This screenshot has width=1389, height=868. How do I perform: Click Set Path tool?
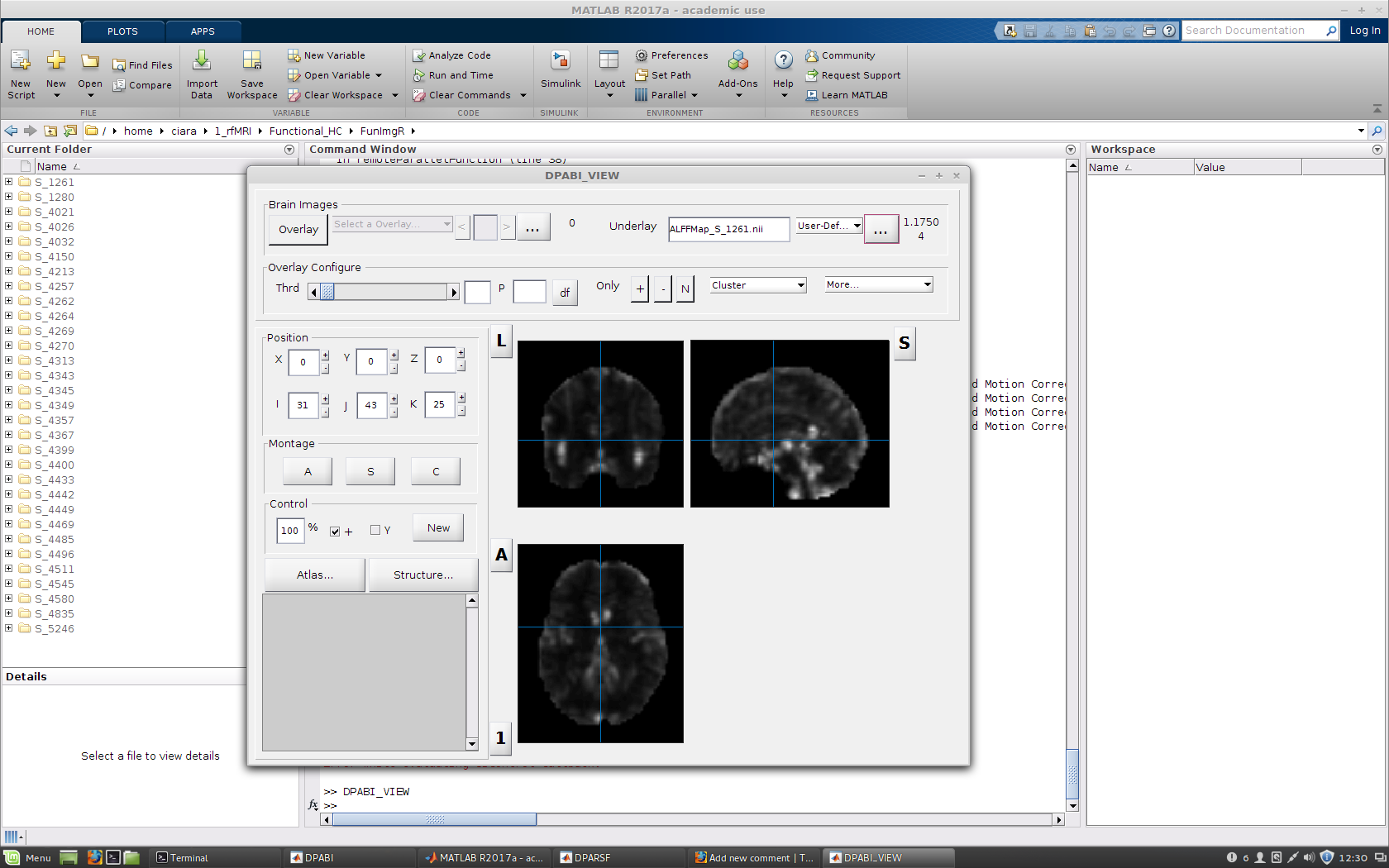[x=663, y=75]
